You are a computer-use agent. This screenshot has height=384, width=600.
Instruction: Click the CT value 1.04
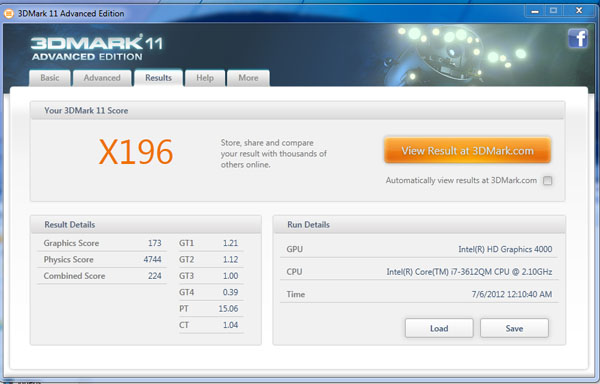(230, 325)
